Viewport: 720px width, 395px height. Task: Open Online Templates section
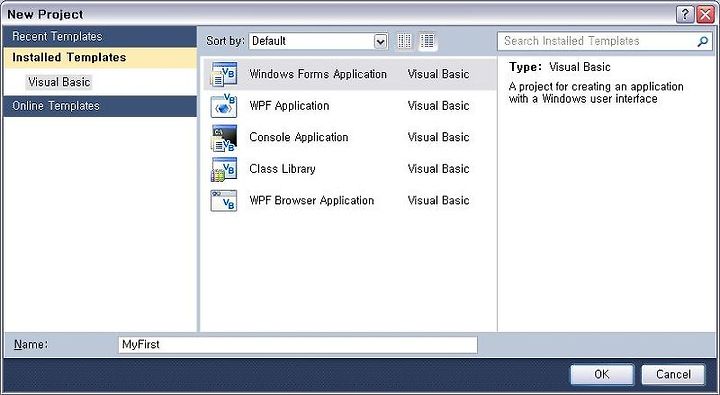click(100, 106)
